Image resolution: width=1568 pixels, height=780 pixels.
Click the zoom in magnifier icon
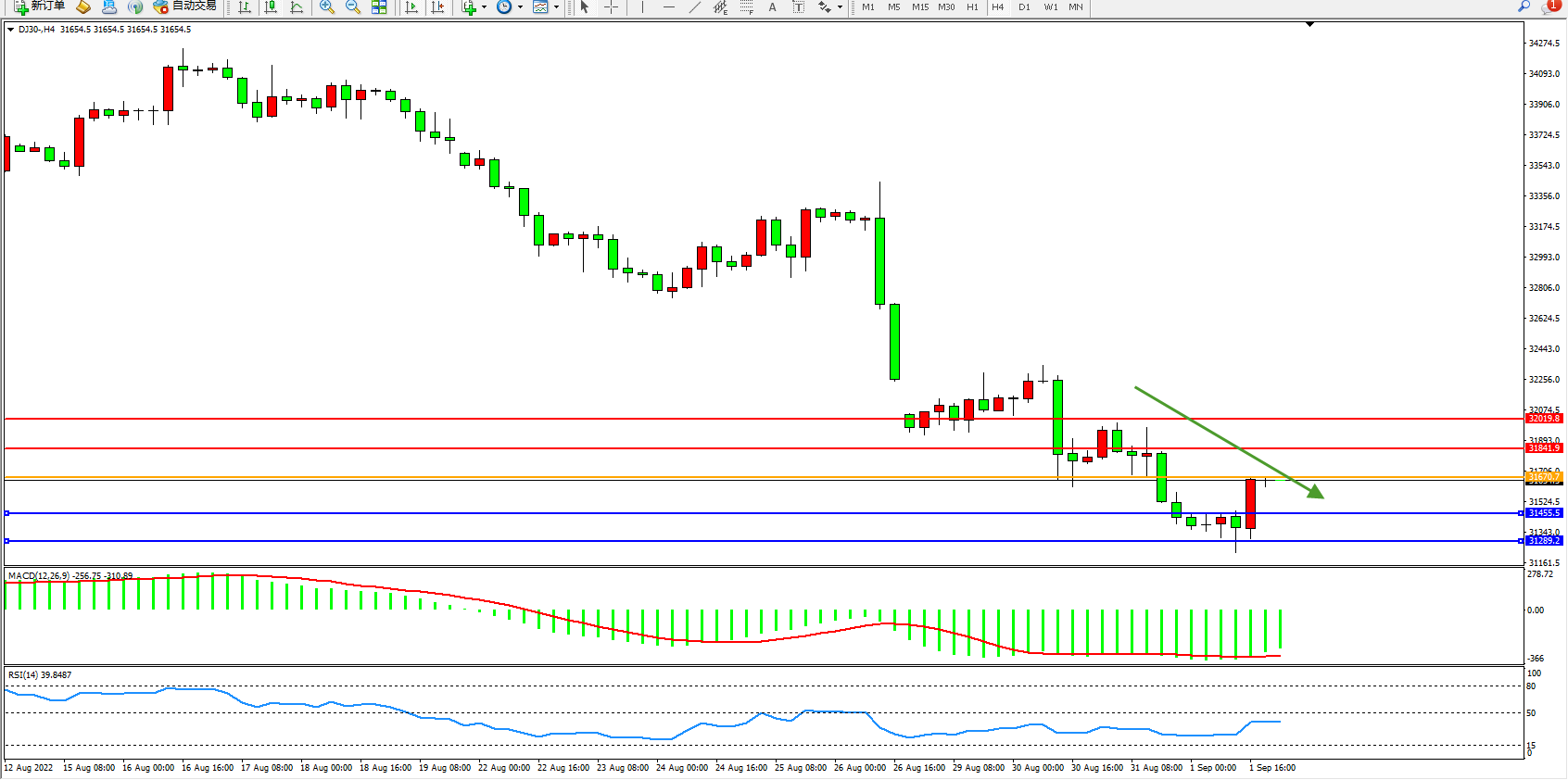[x=326, y=6]
